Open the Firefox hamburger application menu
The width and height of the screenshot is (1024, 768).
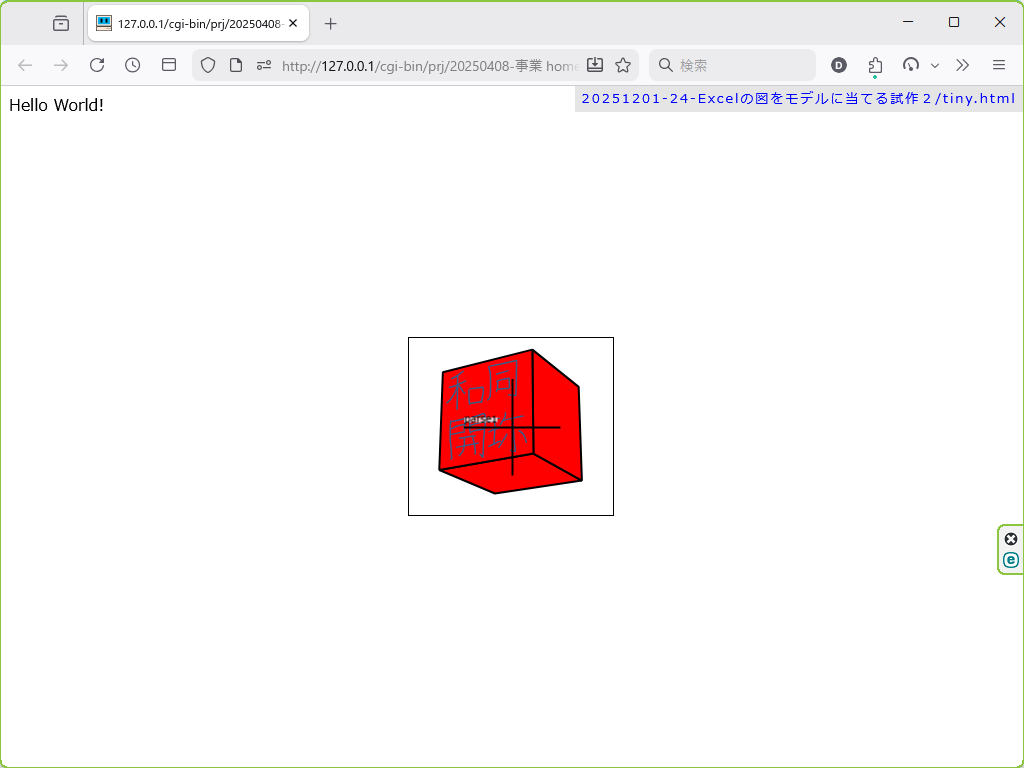point(999,65)
